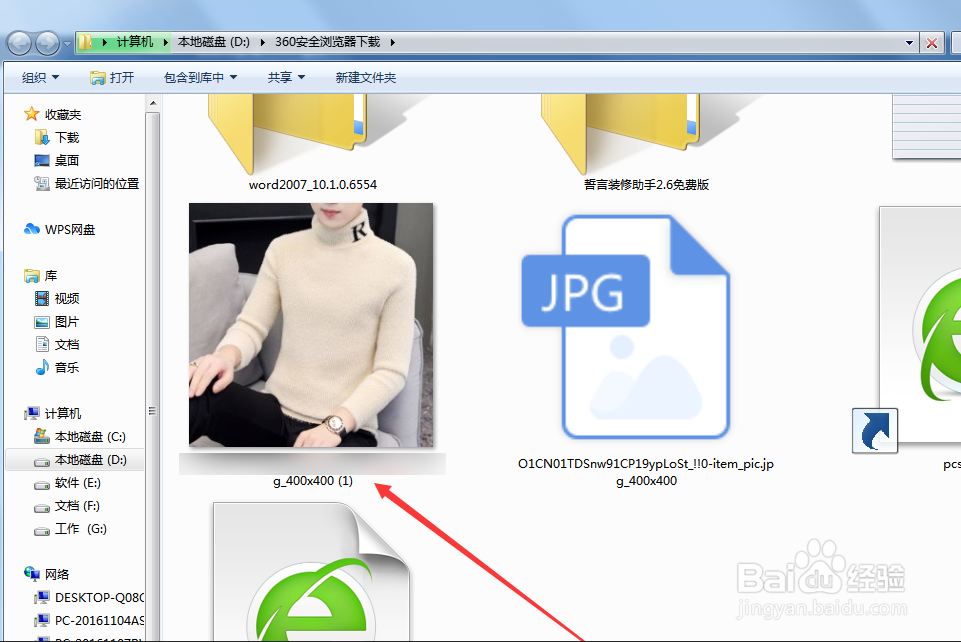Open address bar history dropdown arrow
Screen dimensions: 961x642
pyautogui.click(x=910, y=43)
